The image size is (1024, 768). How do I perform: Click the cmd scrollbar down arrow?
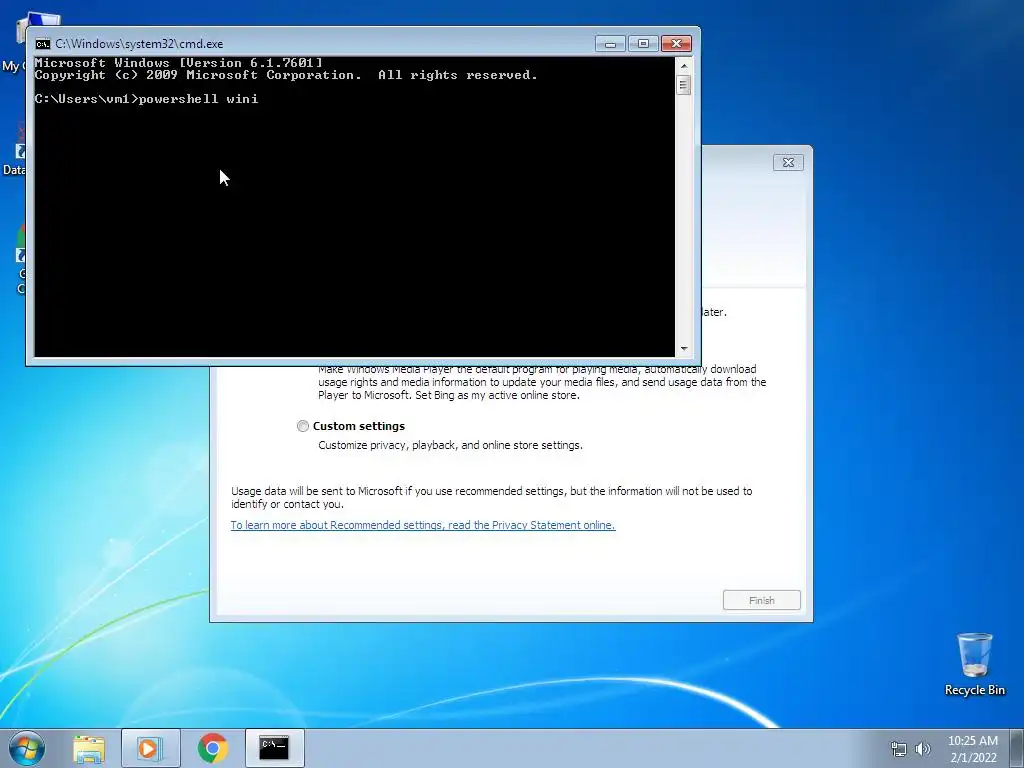click(x=684, y=349)
